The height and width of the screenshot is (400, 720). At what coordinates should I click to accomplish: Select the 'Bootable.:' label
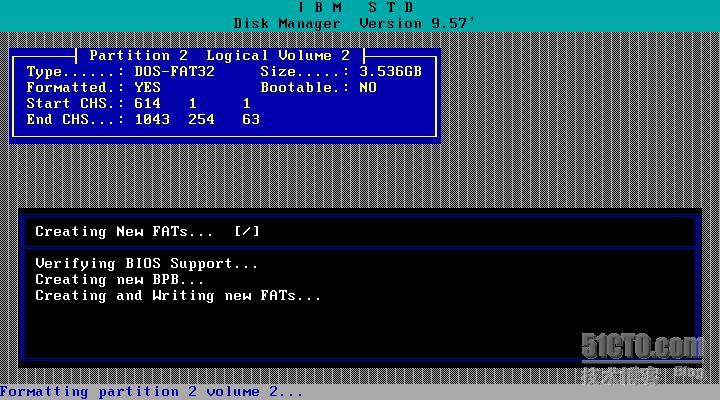coord(305,87)
